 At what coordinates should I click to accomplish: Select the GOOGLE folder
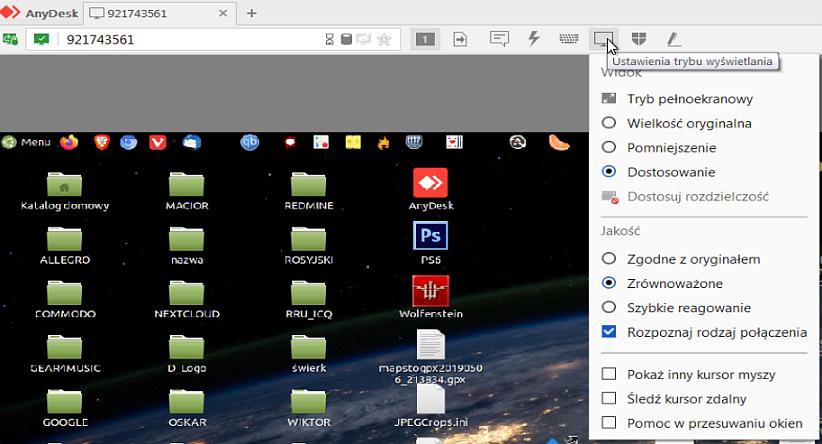[64, 407]
